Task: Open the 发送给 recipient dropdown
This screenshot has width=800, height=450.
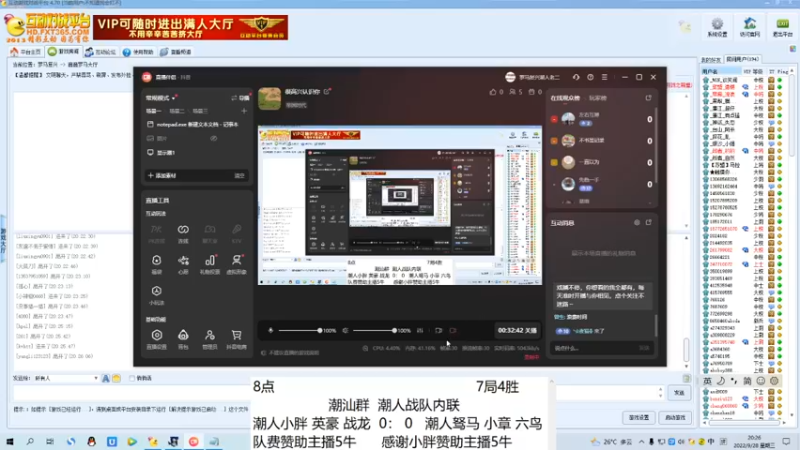Action: coord(66,378)
